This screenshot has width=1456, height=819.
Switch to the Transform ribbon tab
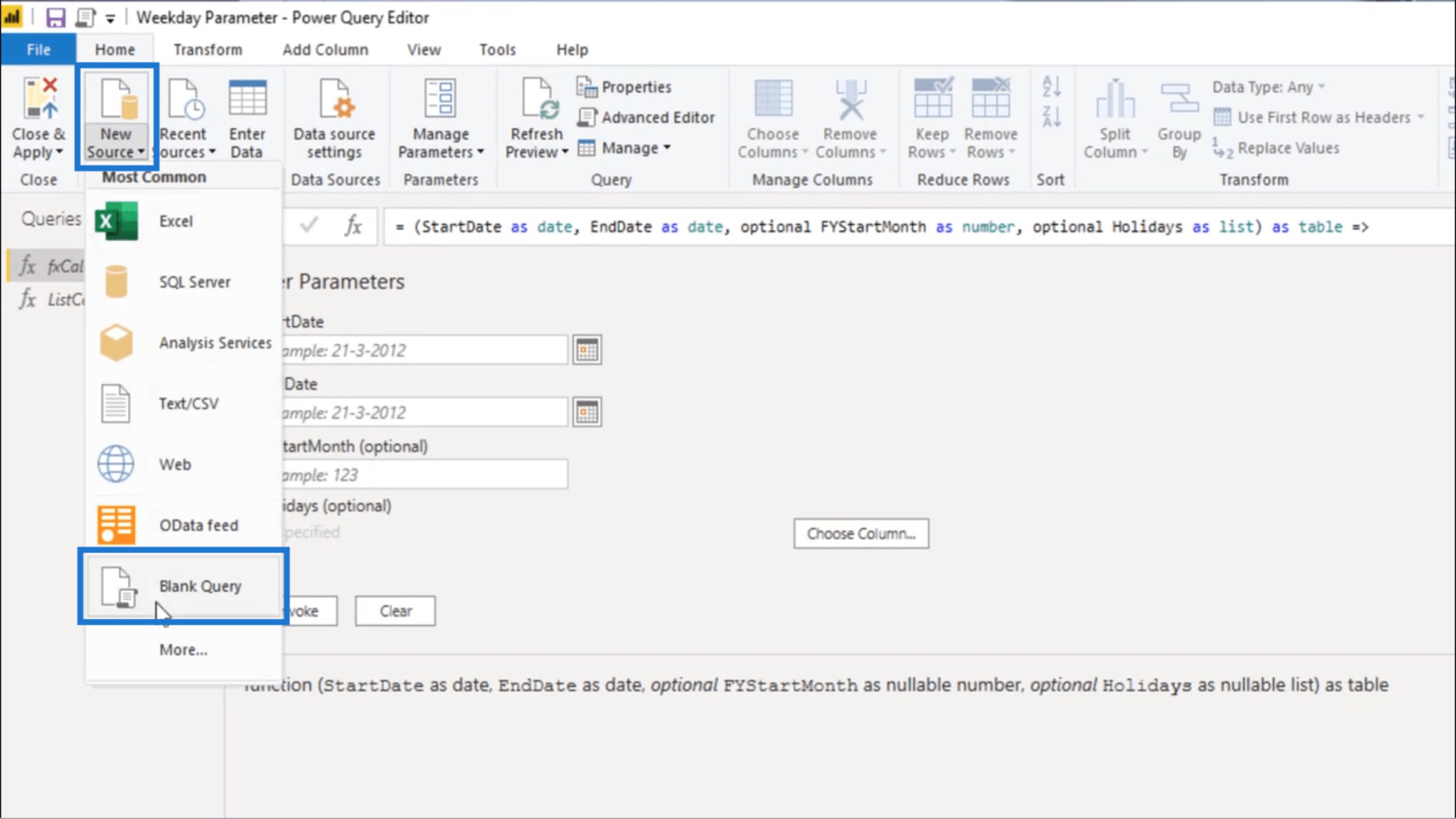pos(207,49)
